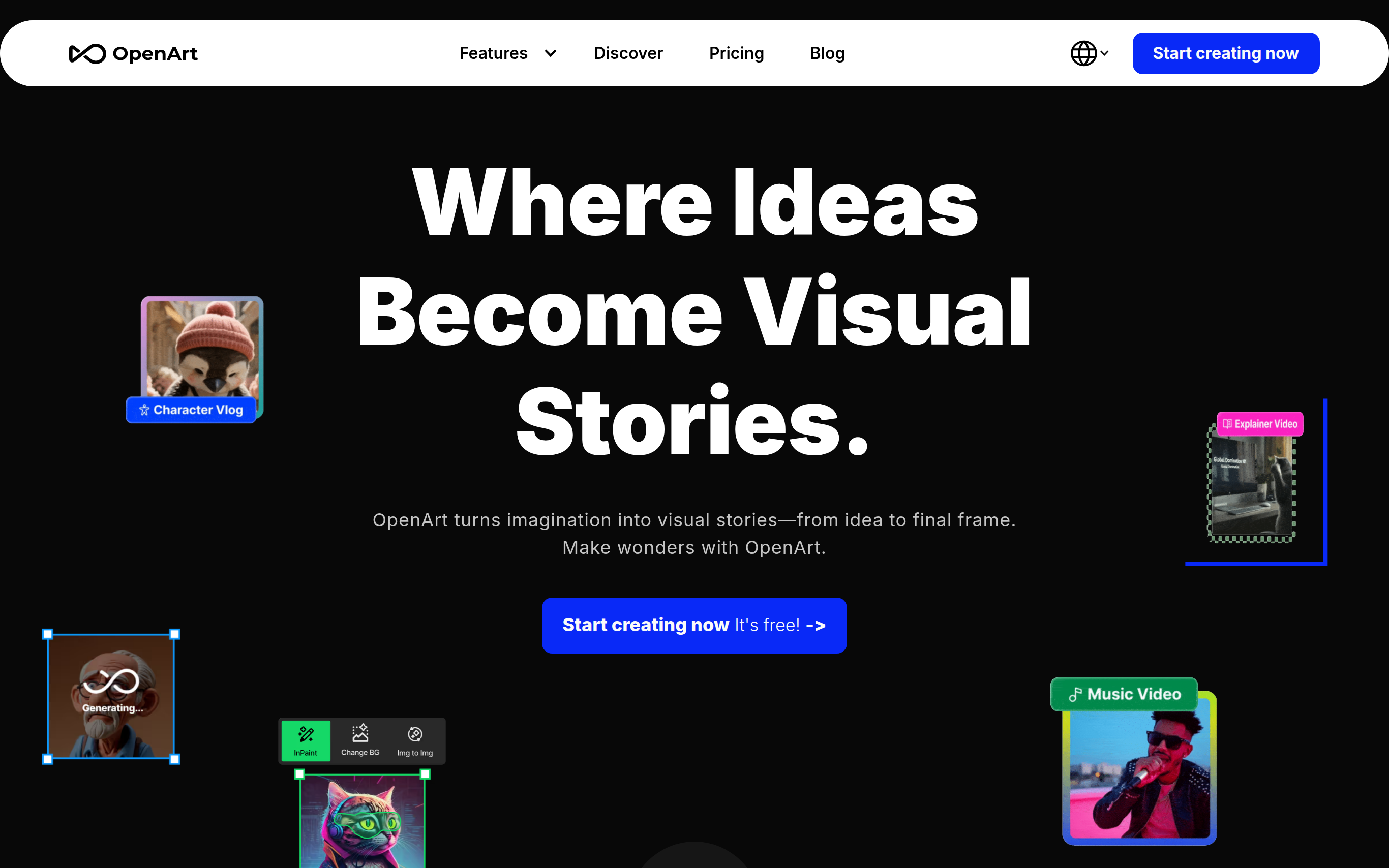Open the Pricing page
Image resolution: width=1389 pixels, height=868 pixels.
[736, 53]
